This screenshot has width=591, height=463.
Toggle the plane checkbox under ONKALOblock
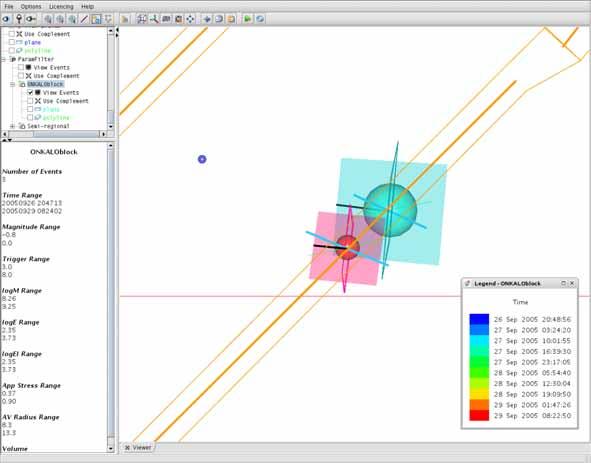point(30,109)
